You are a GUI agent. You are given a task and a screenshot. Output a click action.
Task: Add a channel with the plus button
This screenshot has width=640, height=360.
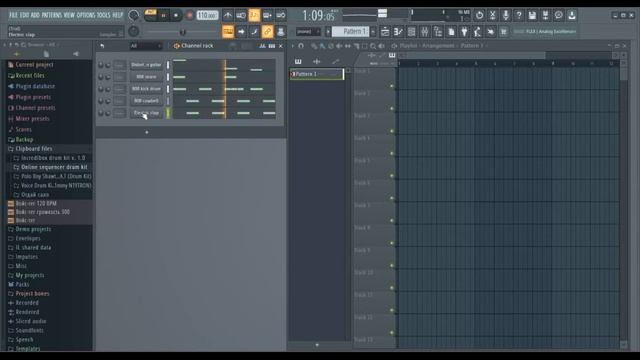[x=147, y=132]
